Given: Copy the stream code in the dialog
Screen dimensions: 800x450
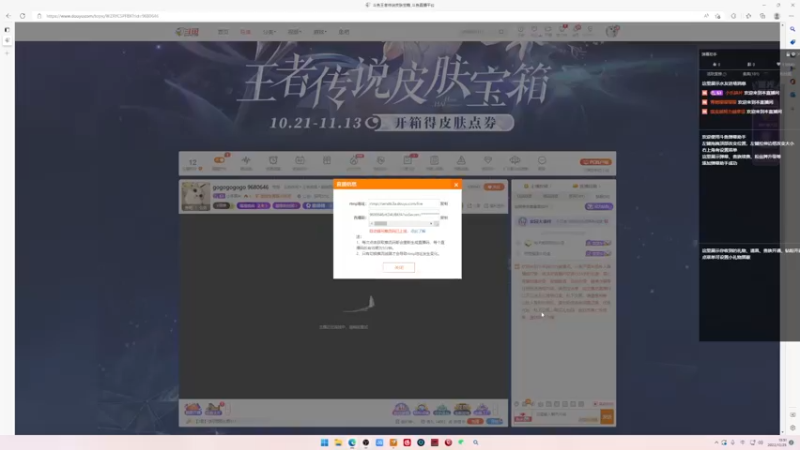Looking at the screenshot, I should coord(444,217).
